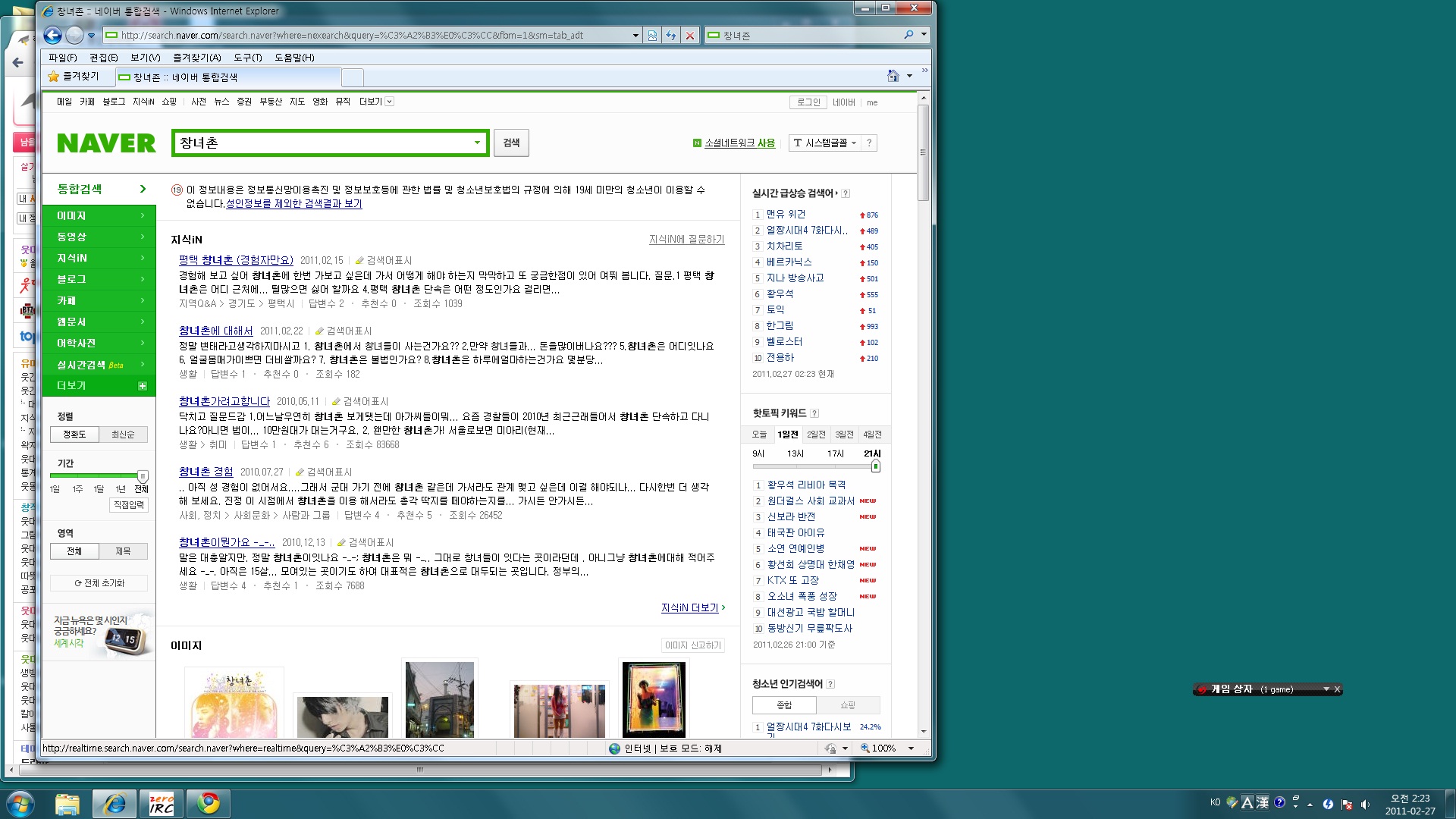Switch hot topic keywords to 2일전

[x=816, y=435]
